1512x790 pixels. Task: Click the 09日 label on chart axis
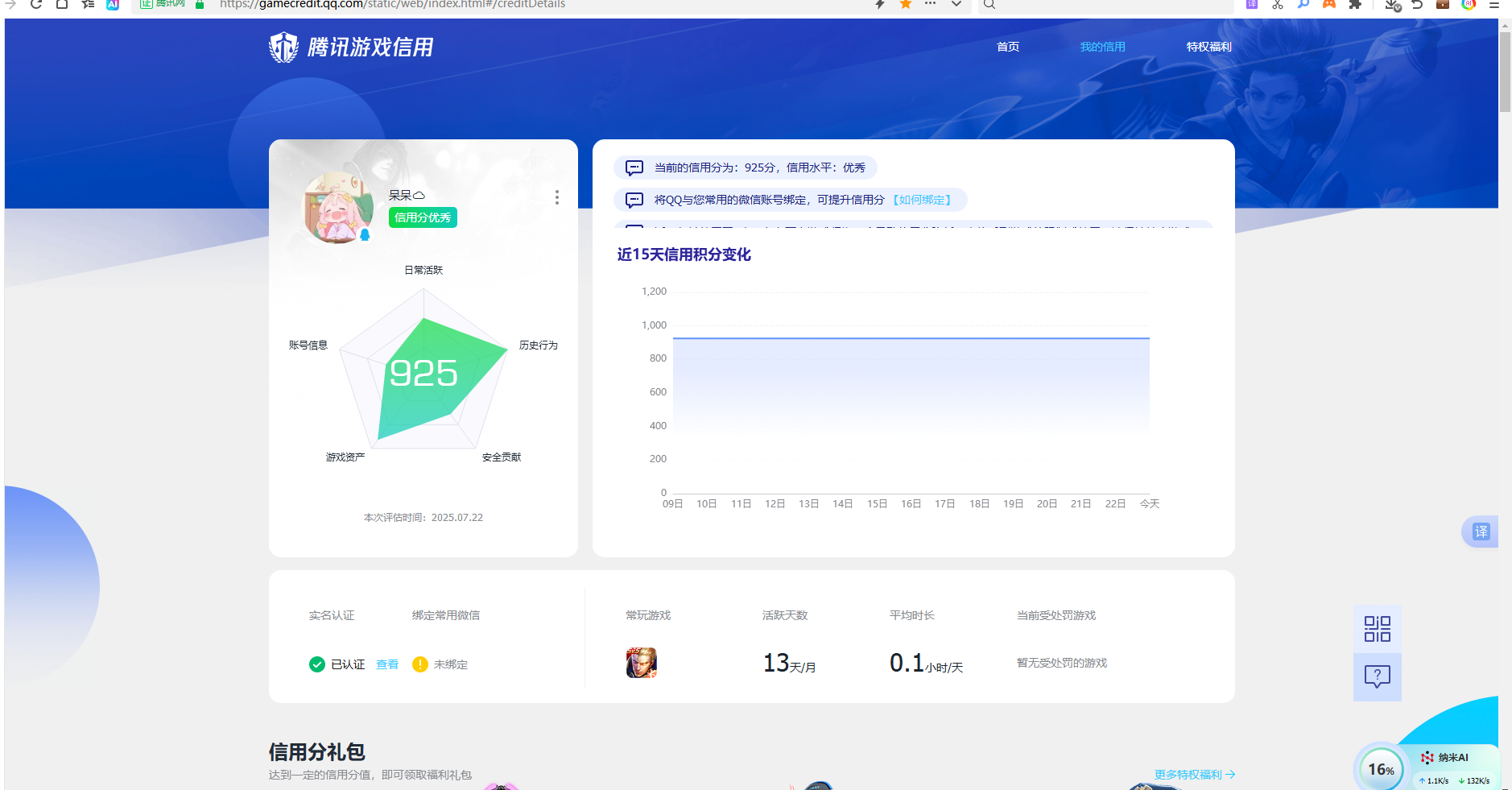pyautogui.click(x=672, y=503)
